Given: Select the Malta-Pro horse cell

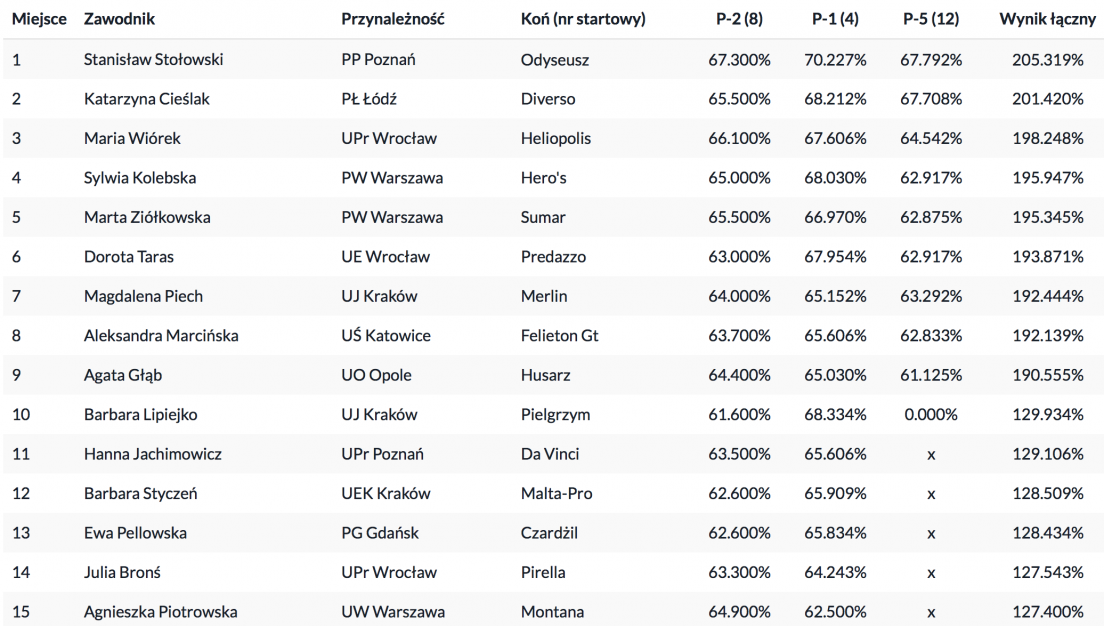Looking at the screenshot, I should point(556,493).
